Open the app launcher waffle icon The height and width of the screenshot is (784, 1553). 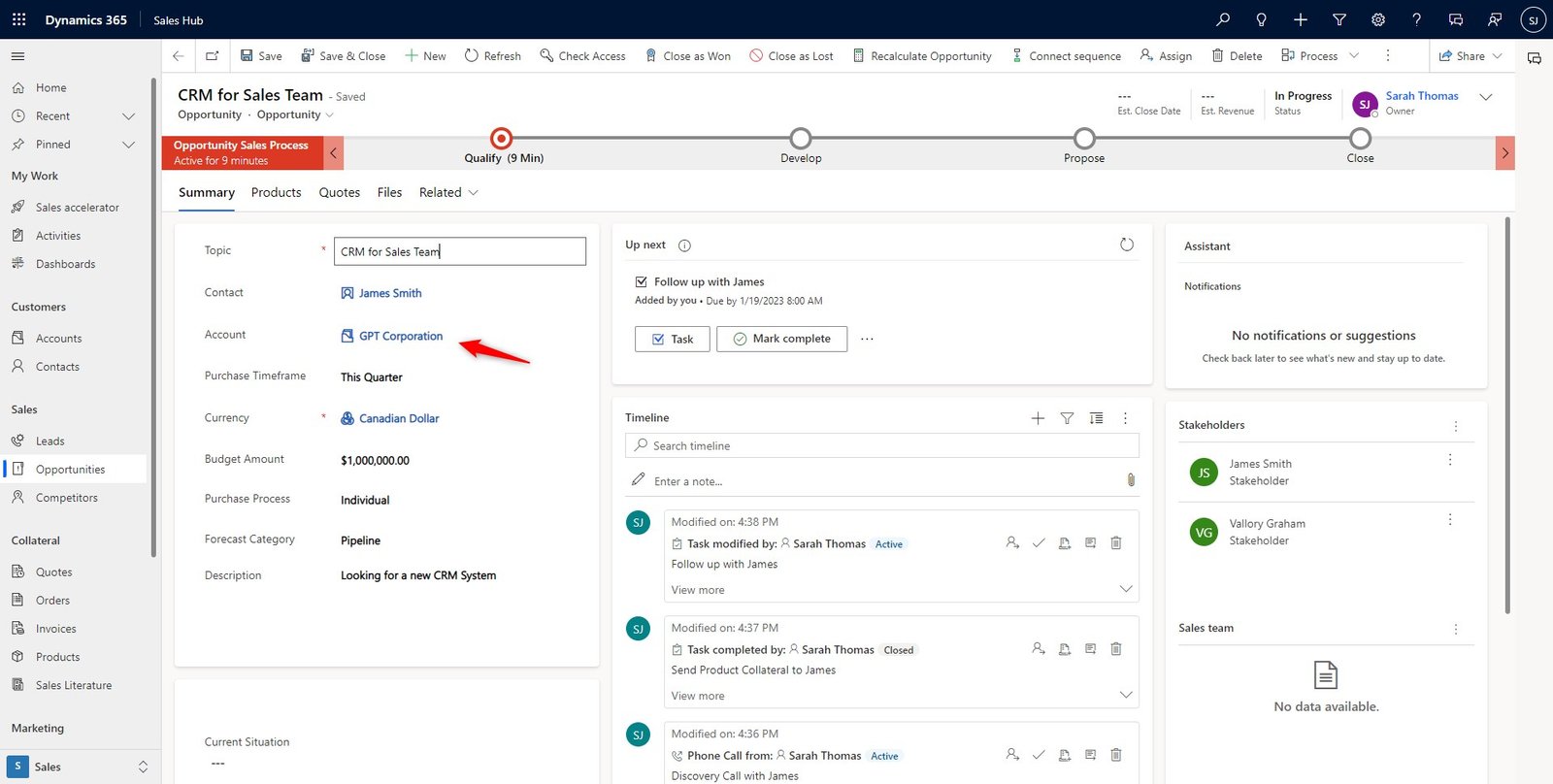pyautogui.click(x=18, y=19)
